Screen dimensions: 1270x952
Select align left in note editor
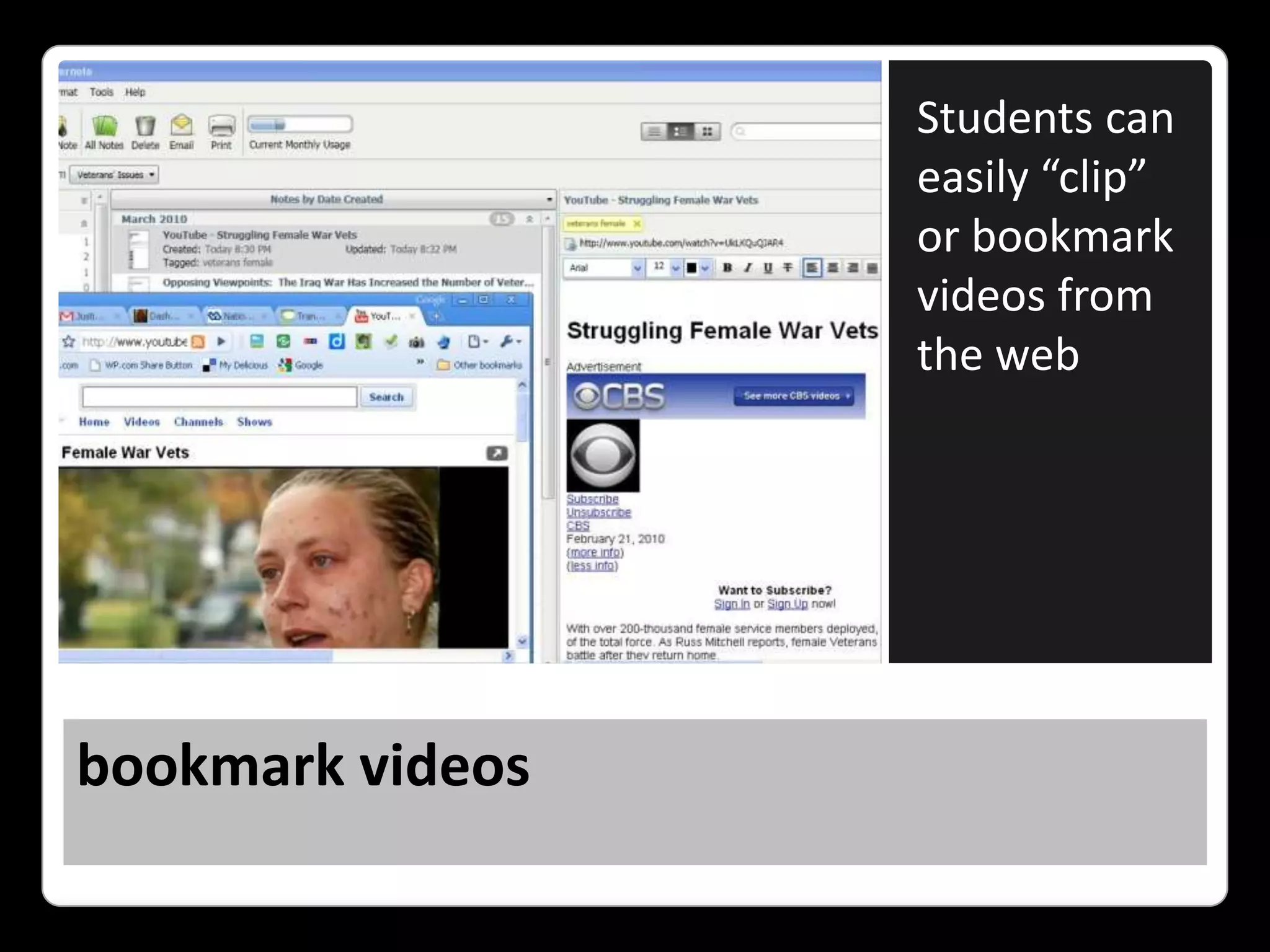point(812,268)
